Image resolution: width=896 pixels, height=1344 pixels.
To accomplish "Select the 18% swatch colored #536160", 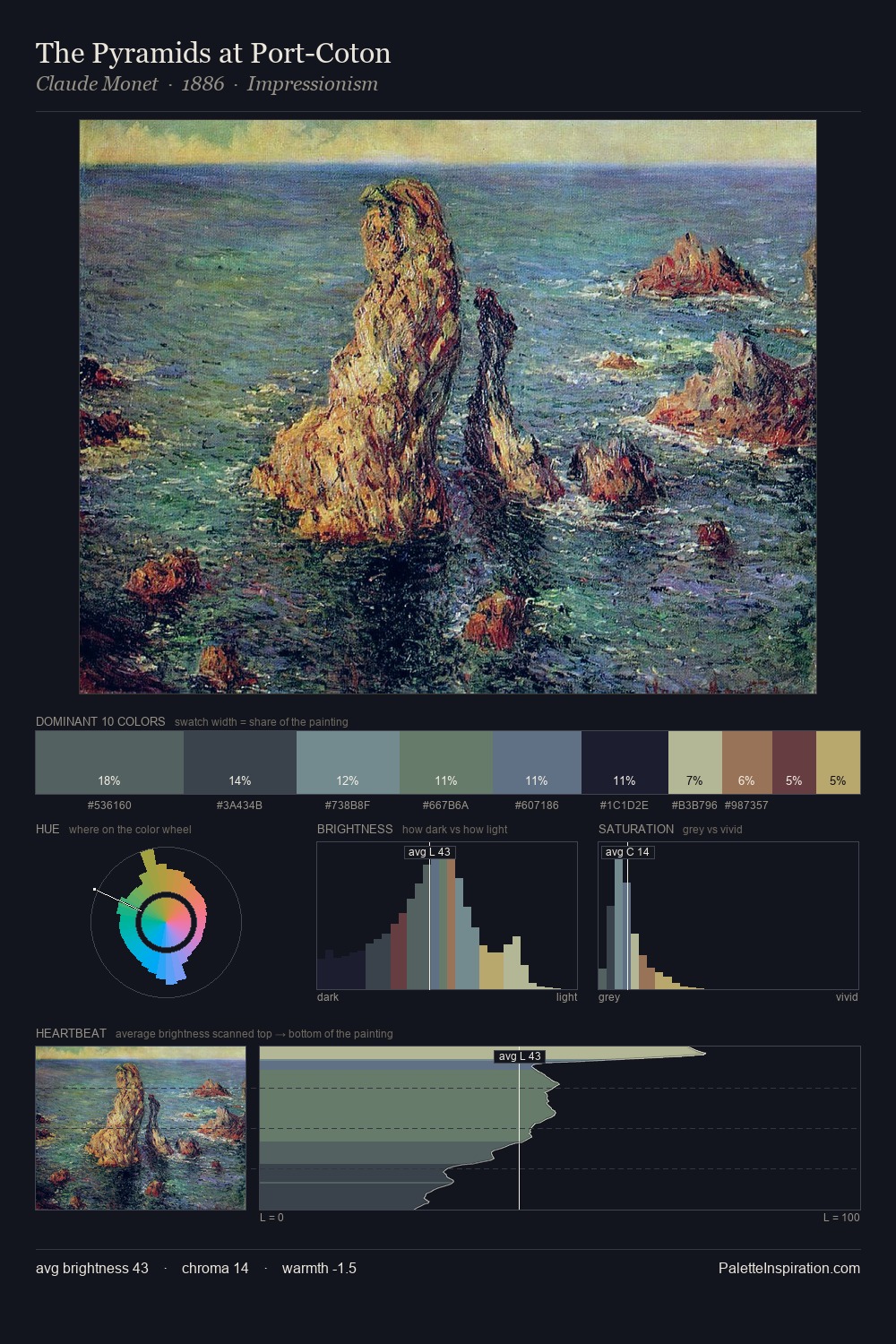I will 109,762.
